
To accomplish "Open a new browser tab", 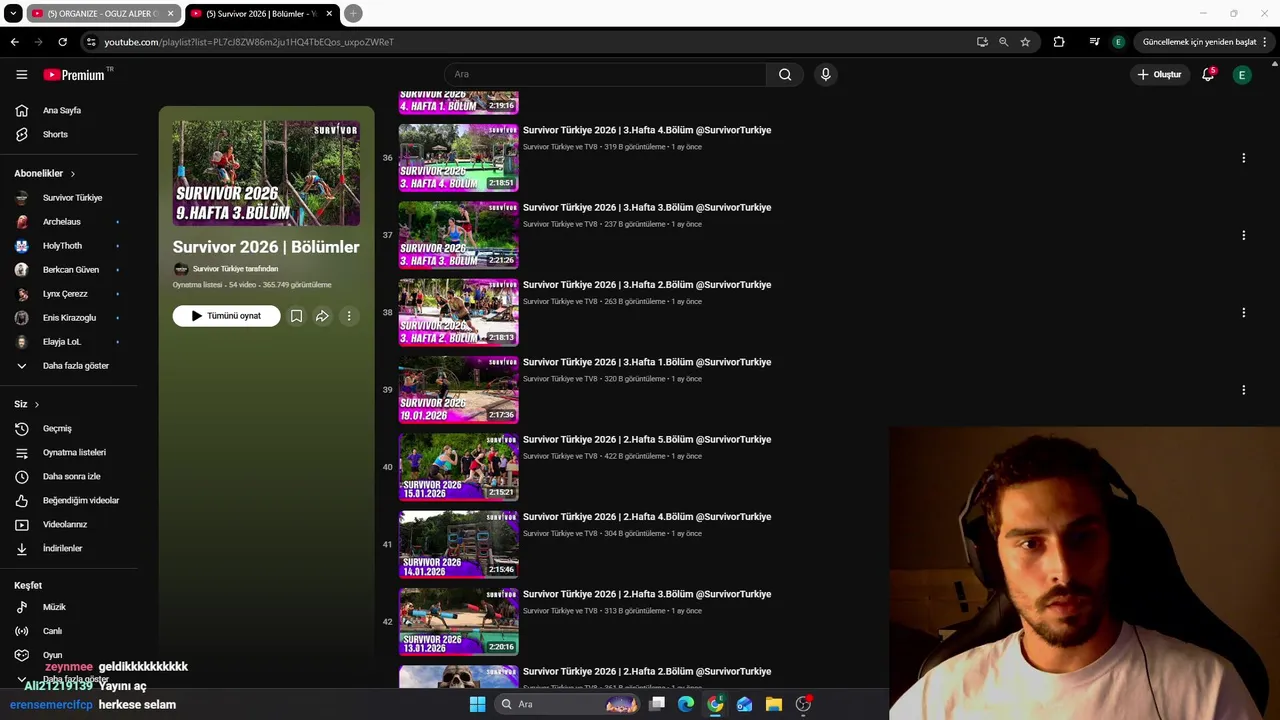I will tap(353, 13).
